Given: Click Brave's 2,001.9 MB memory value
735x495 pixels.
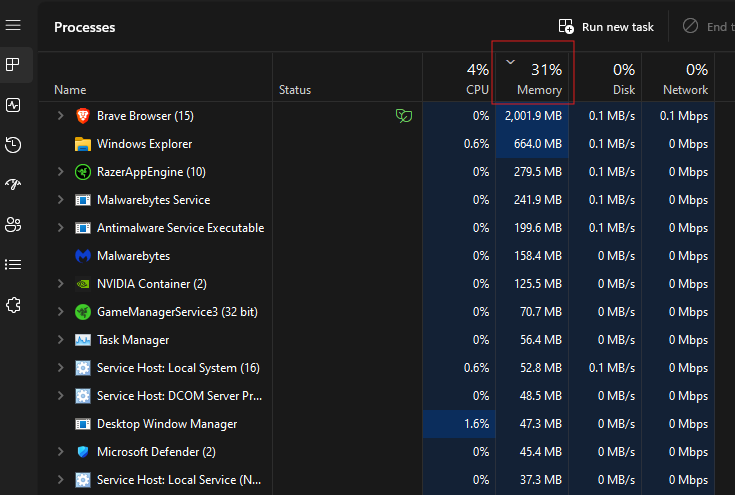Looking at the screenshot, I should click(x=532, y=116).
